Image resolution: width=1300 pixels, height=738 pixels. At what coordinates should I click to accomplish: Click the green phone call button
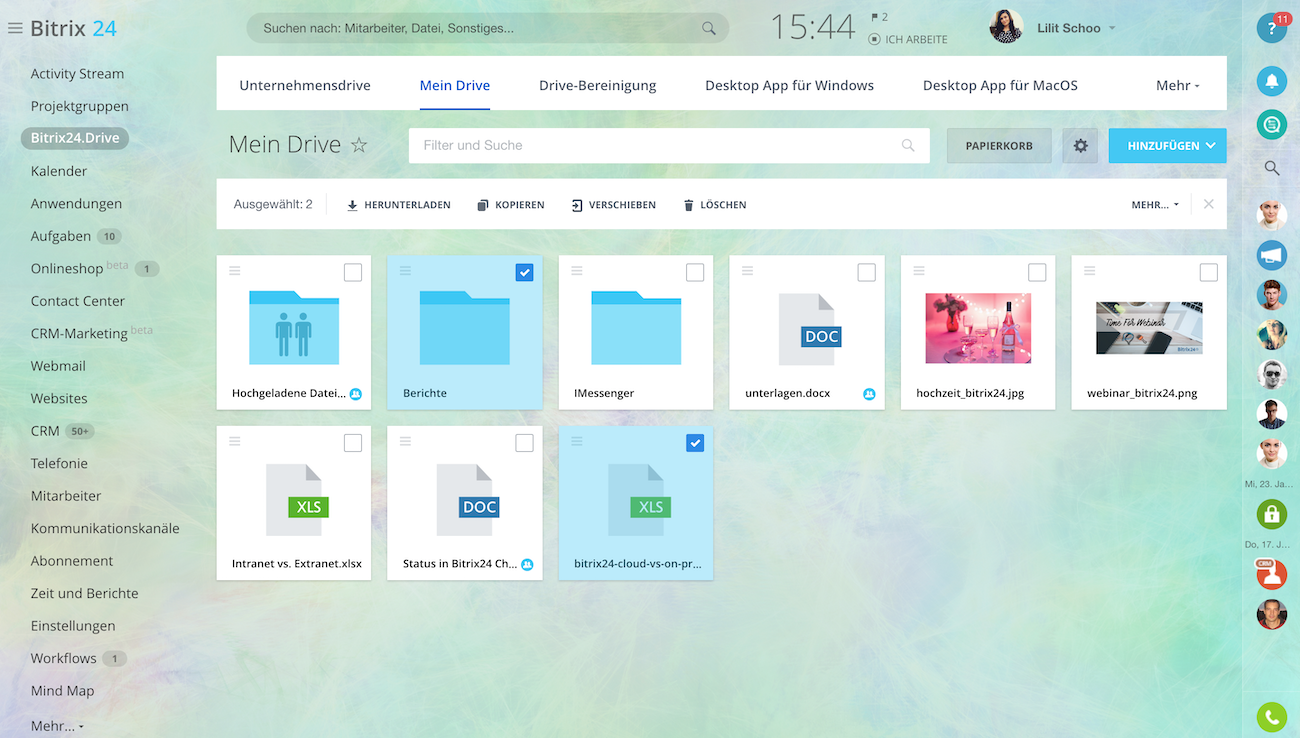[x=1271, y=717]
